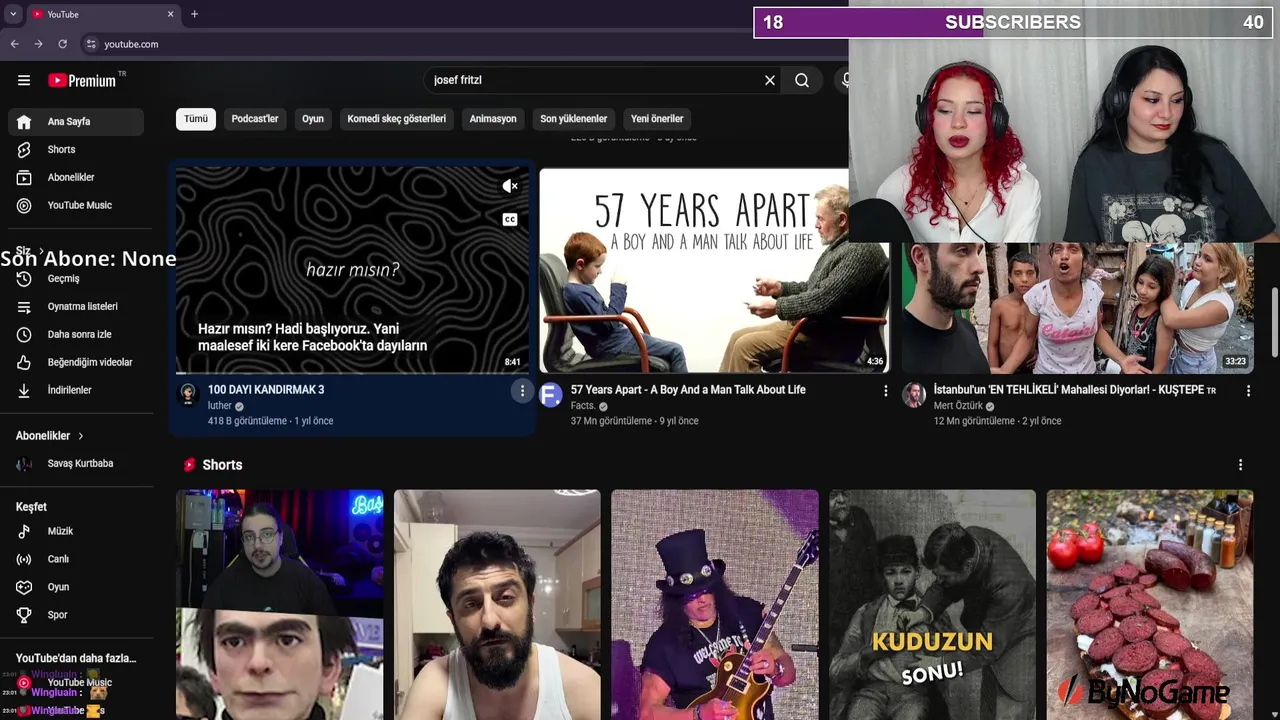This screenshot has width=1280, height=720.
Task: Open Spor sports section
Action: pyautogui.click(x=76, y=615)
